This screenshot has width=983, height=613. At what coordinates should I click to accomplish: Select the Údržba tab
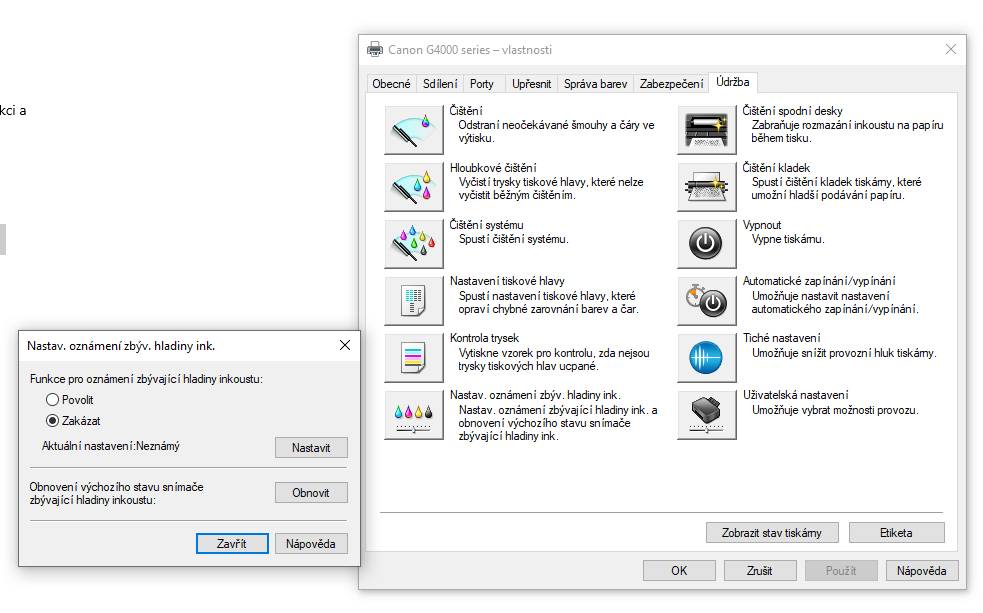pos(733,82)
